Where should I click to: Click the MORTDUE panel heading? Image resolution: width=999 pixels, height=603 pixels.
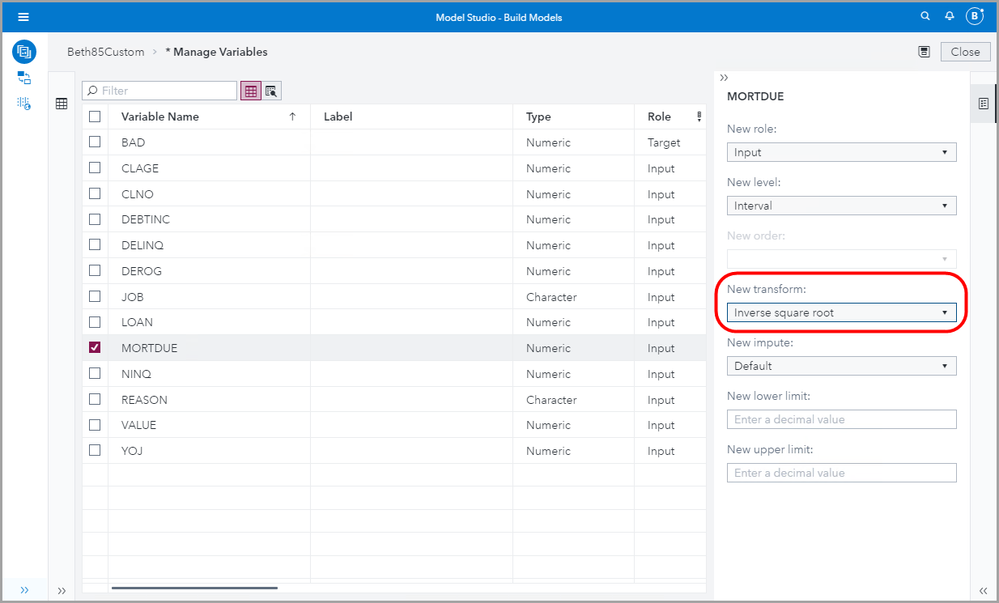[x=756, y=96]
